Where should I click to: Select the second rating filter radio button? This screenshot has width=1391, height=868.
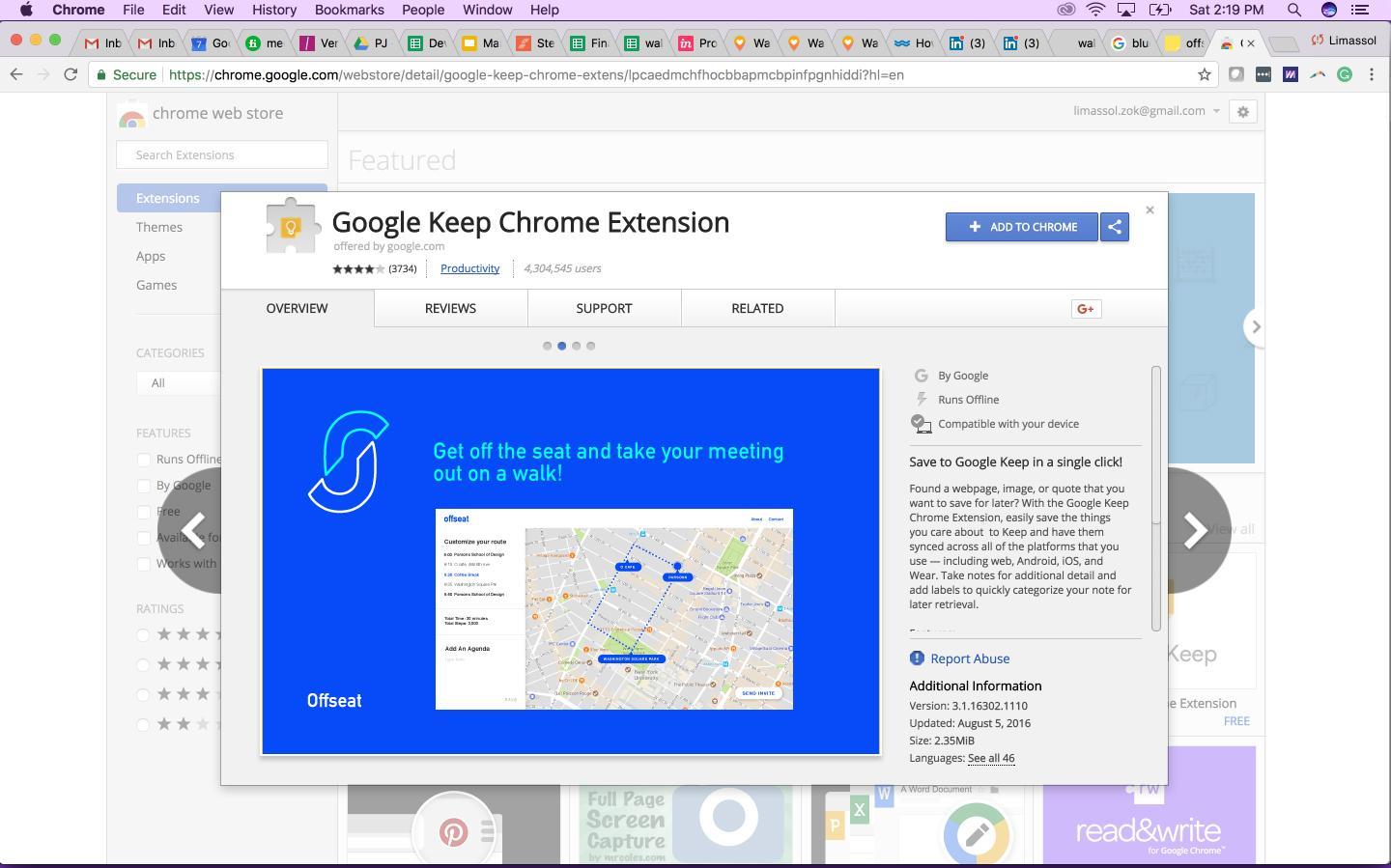[x=143, y=664]
